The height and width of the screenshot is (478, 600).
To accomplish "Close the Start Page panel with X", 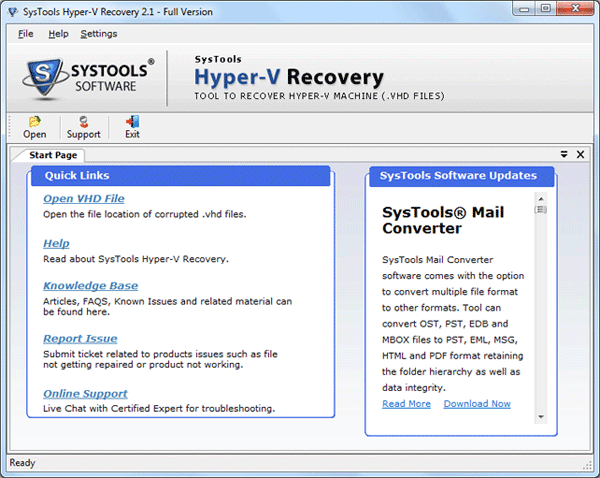I will [580, 154].
